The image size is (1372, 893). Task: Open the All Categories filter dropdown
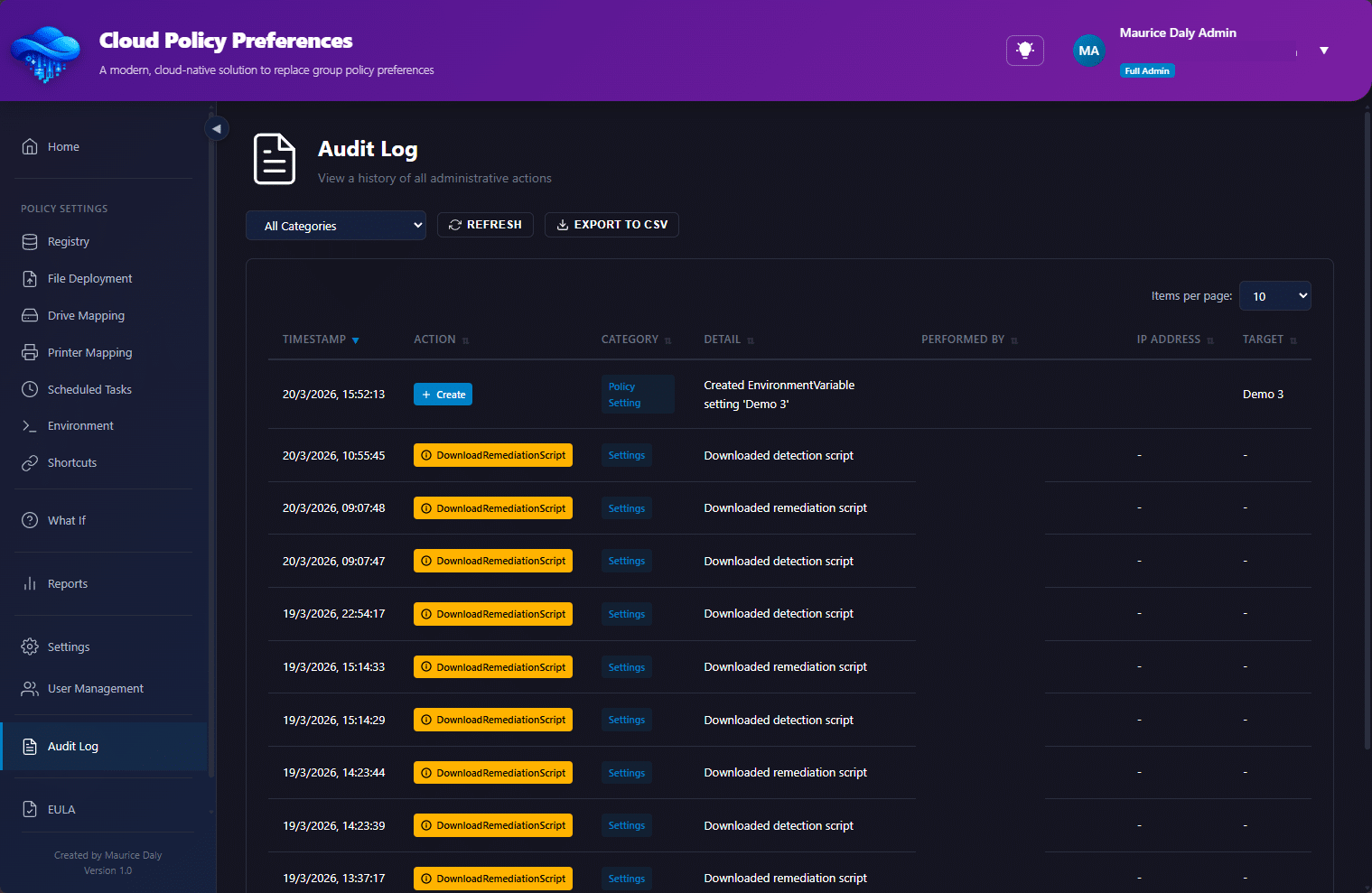(335, 226)
